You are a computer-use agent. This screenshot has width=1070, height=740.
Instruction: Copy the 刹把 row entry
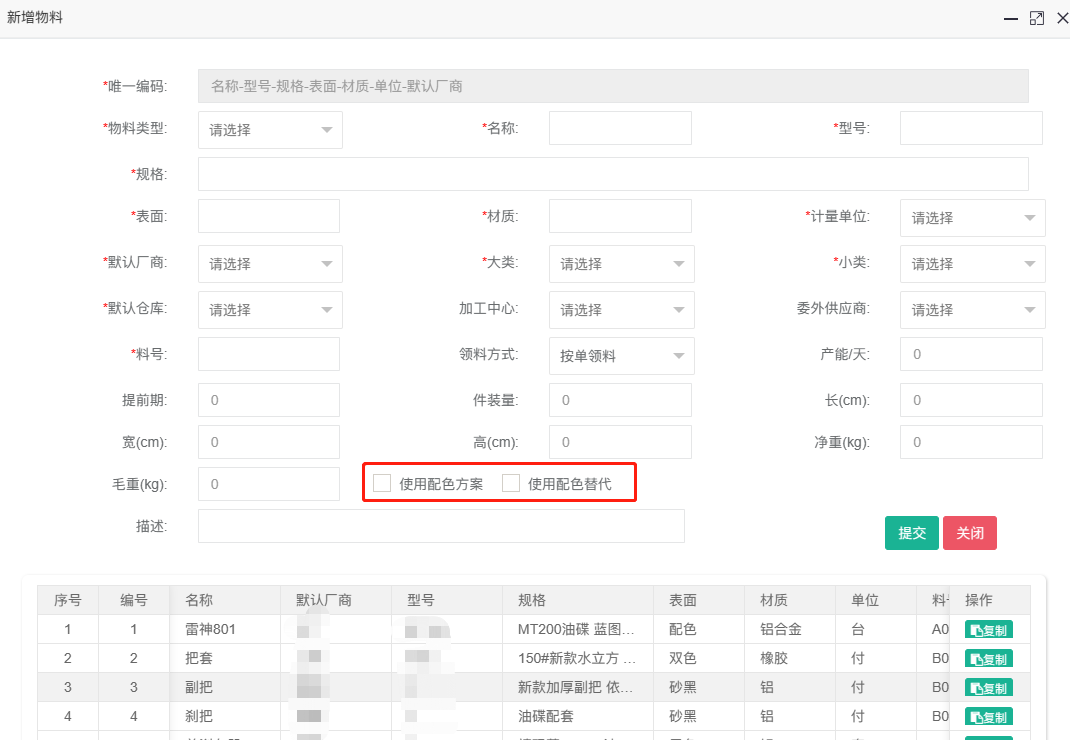point(988,717)
